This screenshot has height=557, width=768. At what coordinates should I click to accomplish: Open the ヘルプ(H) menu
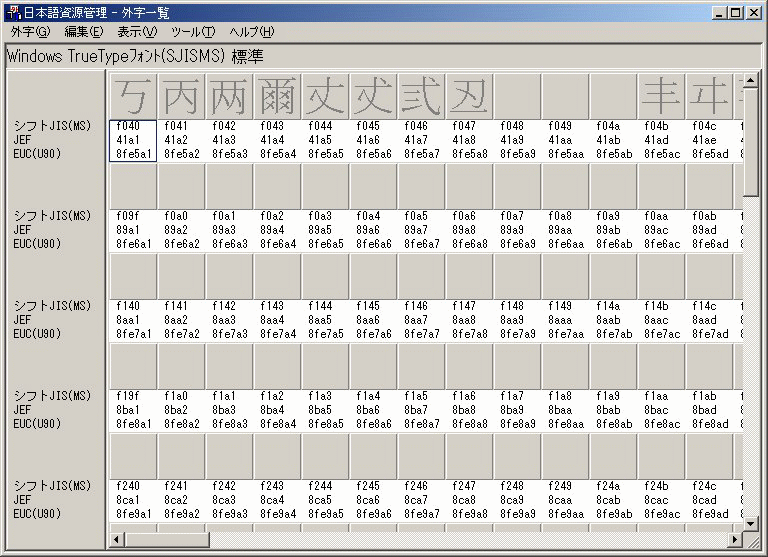[251, 32]
